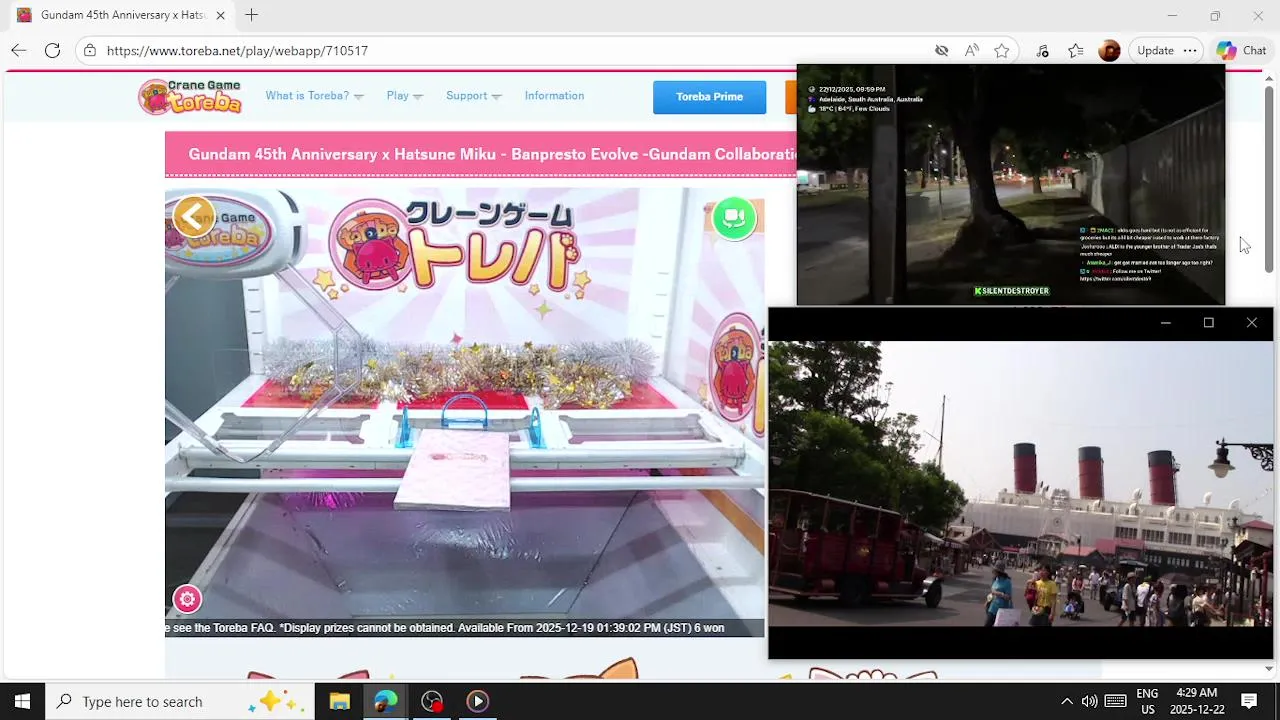Image resolution: width=1280 pixels, height=720 pixels.
Task: Click the Crane Game Toreba logo
Action: click(191, 96)
